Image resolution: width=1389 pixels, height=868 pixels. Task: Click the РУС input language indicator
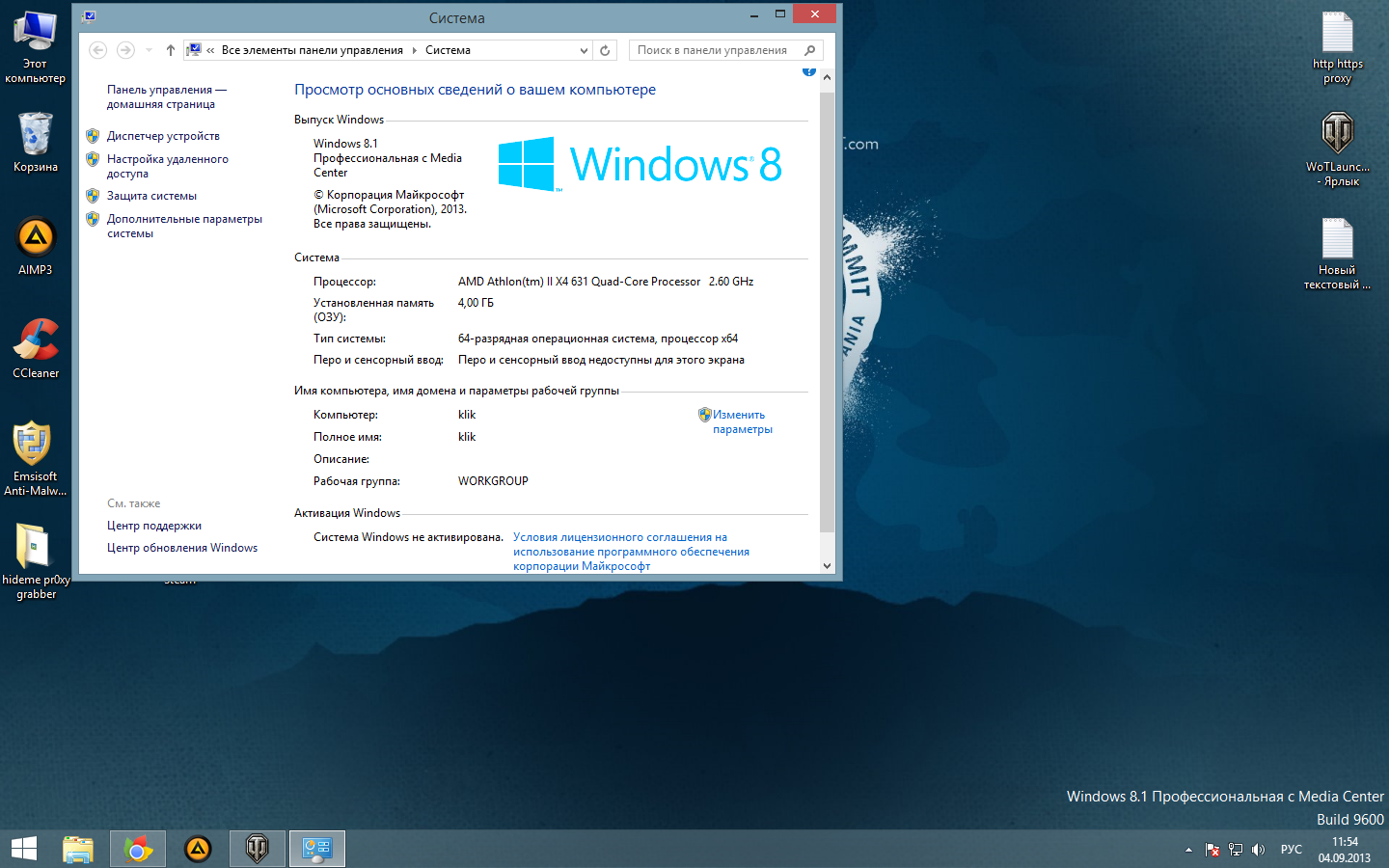[1292, 850]
